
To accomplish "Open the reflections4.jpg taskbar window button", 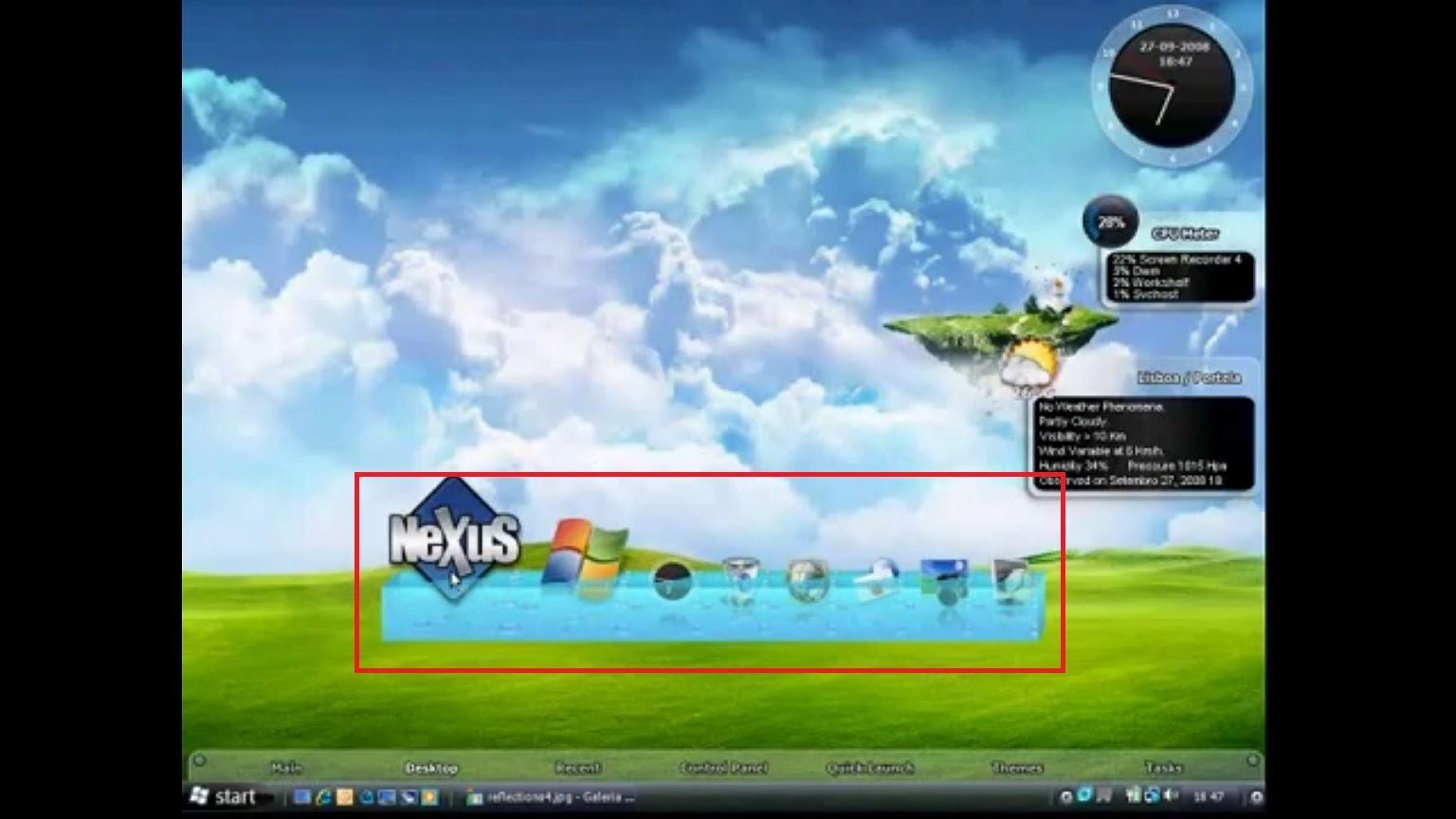I will coord(551,797).
